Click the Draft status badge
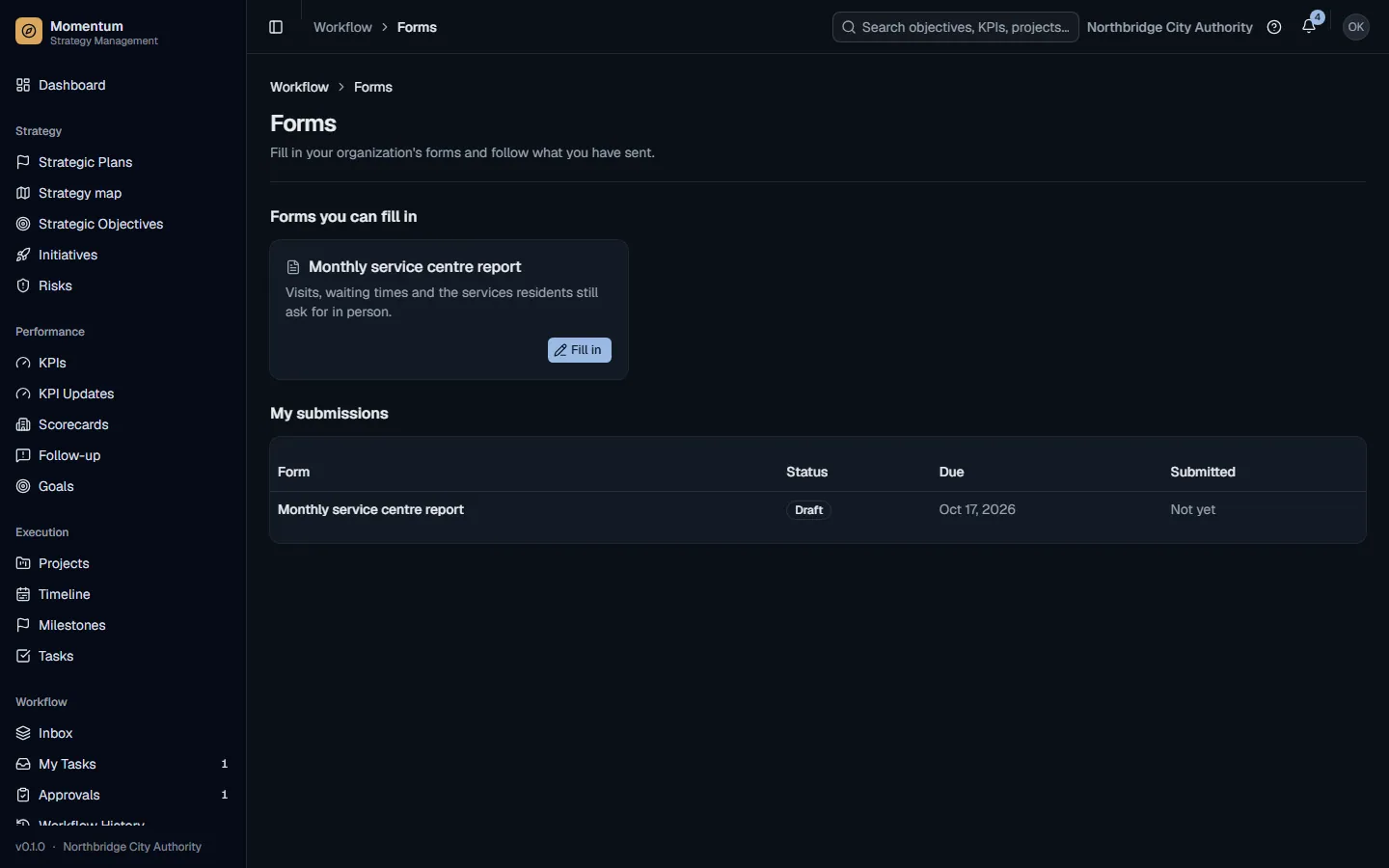Image resolution: width=1389 pixels, height=868 pixels. [808, 510]
